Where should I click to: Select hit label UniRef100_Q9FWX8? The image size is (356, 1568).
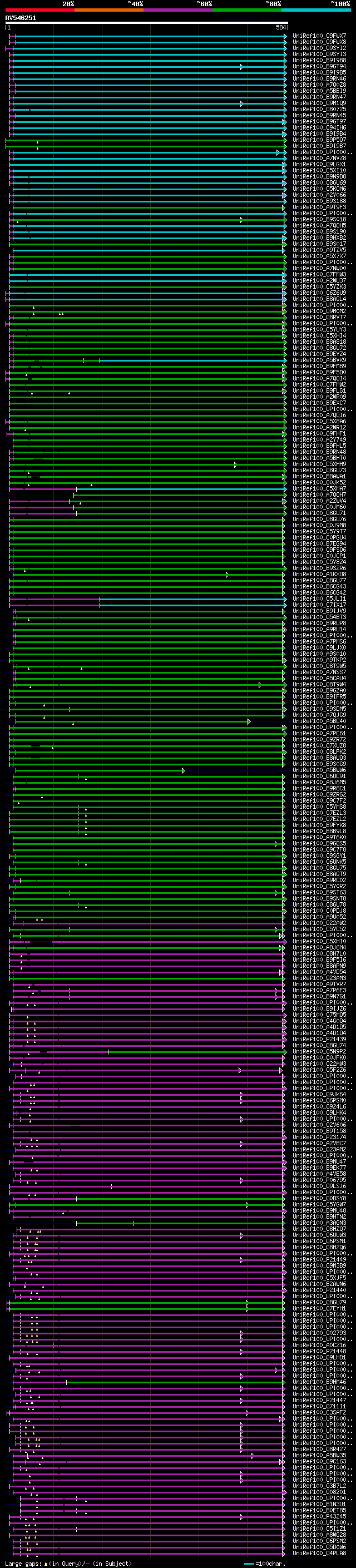pos(319,42)
